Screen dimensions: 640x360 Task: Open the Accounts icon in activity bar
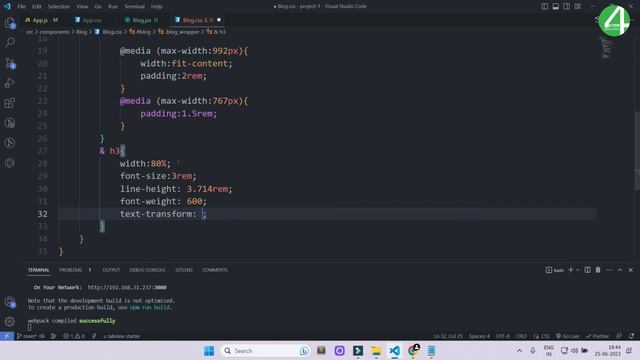point(10,302)
